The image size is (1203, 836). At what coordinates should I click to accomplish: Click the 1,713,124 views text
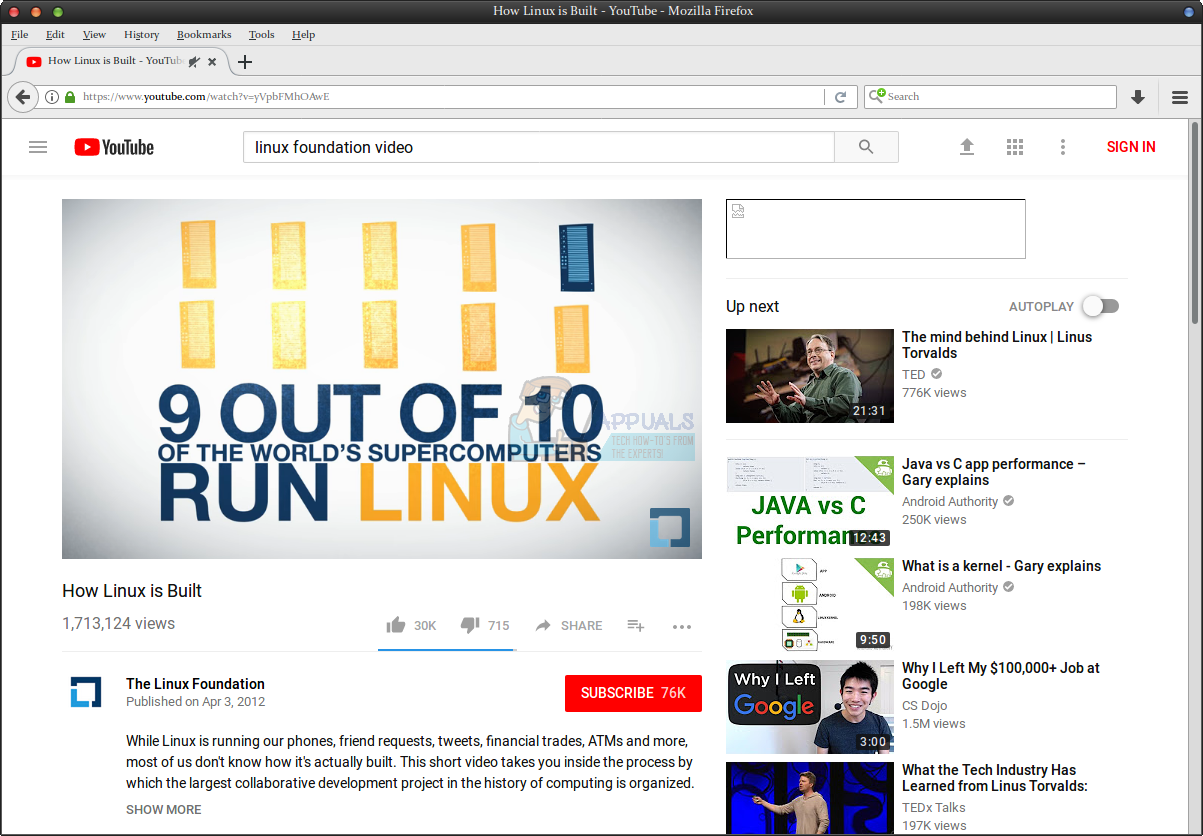(119, 623)
